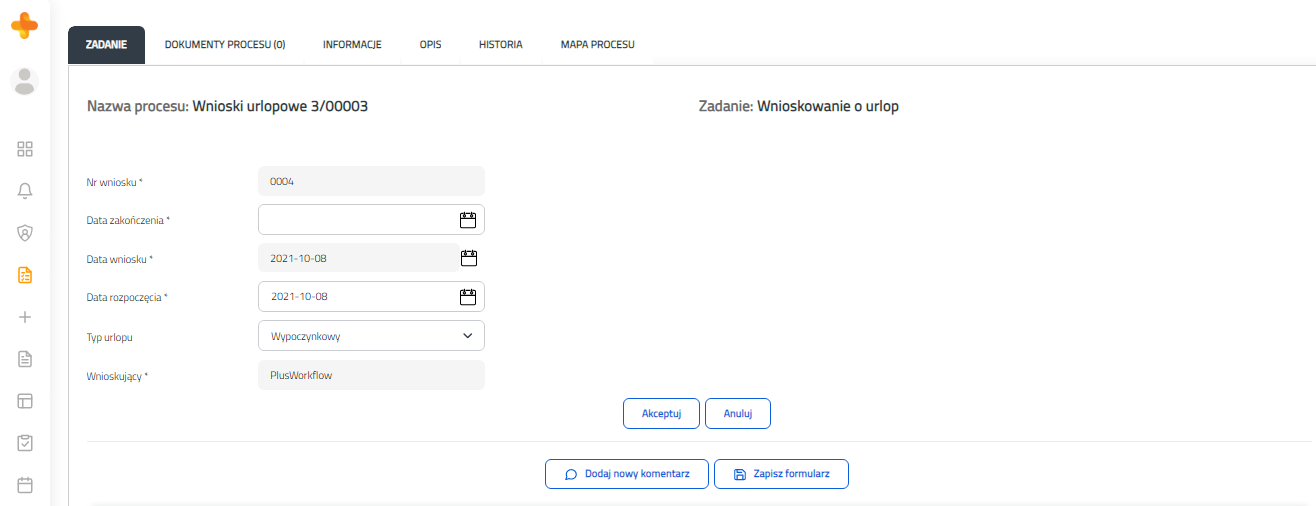Switch to the Historia tab
The width and height of the screenshot is (1316, 506).
click(x=500, y=45)
